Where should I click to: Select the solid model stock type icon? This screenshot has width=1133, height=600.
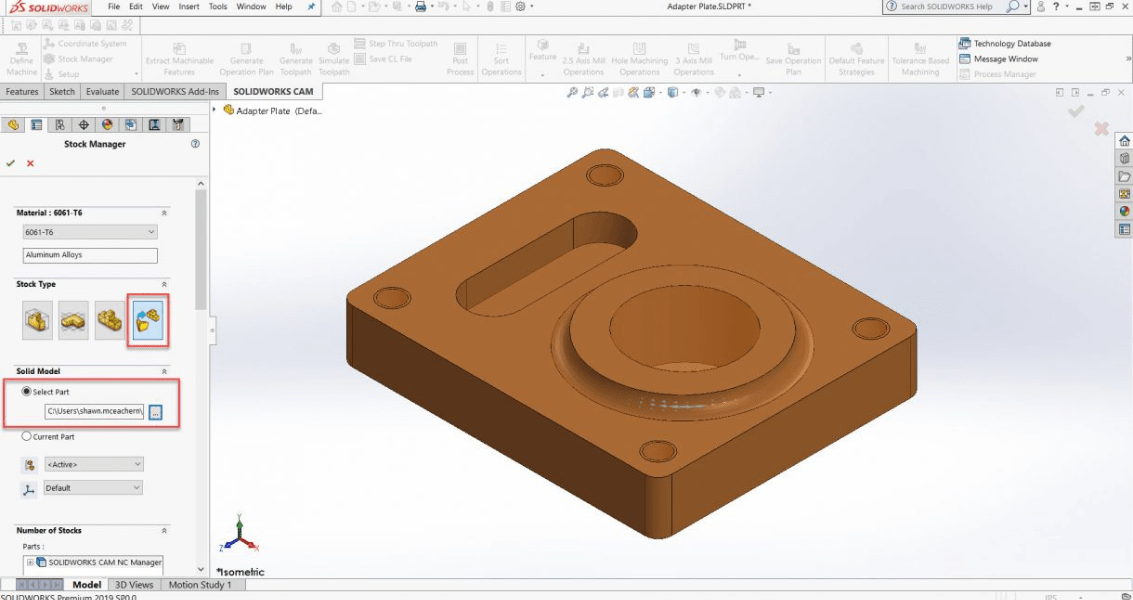click(x=147, y=319)
